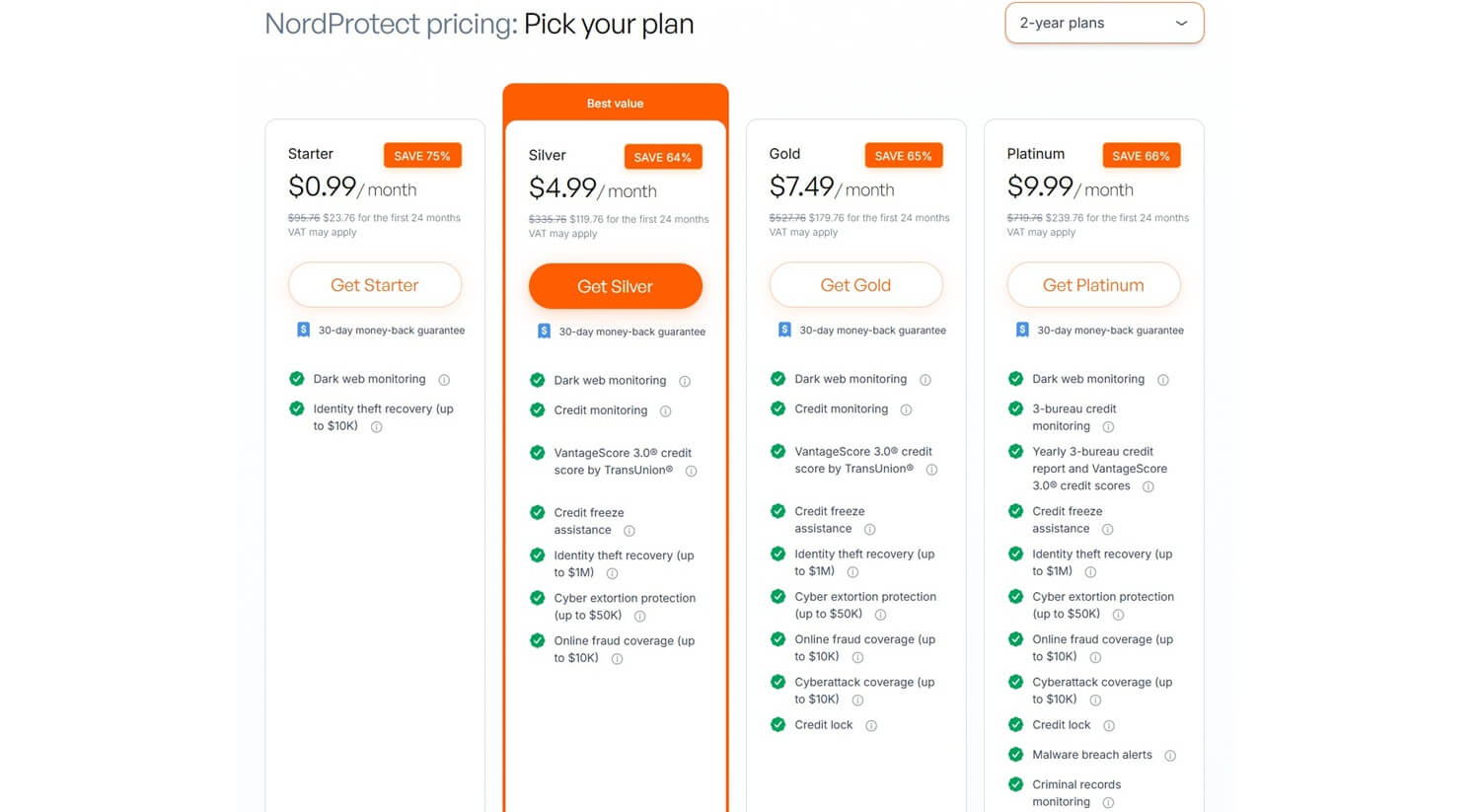Image resolution: width=1480 pixels, height=812 pixels.
Task: Click info icon for Gold's Cyberattack coverage
Action: (x=857, y=701)
